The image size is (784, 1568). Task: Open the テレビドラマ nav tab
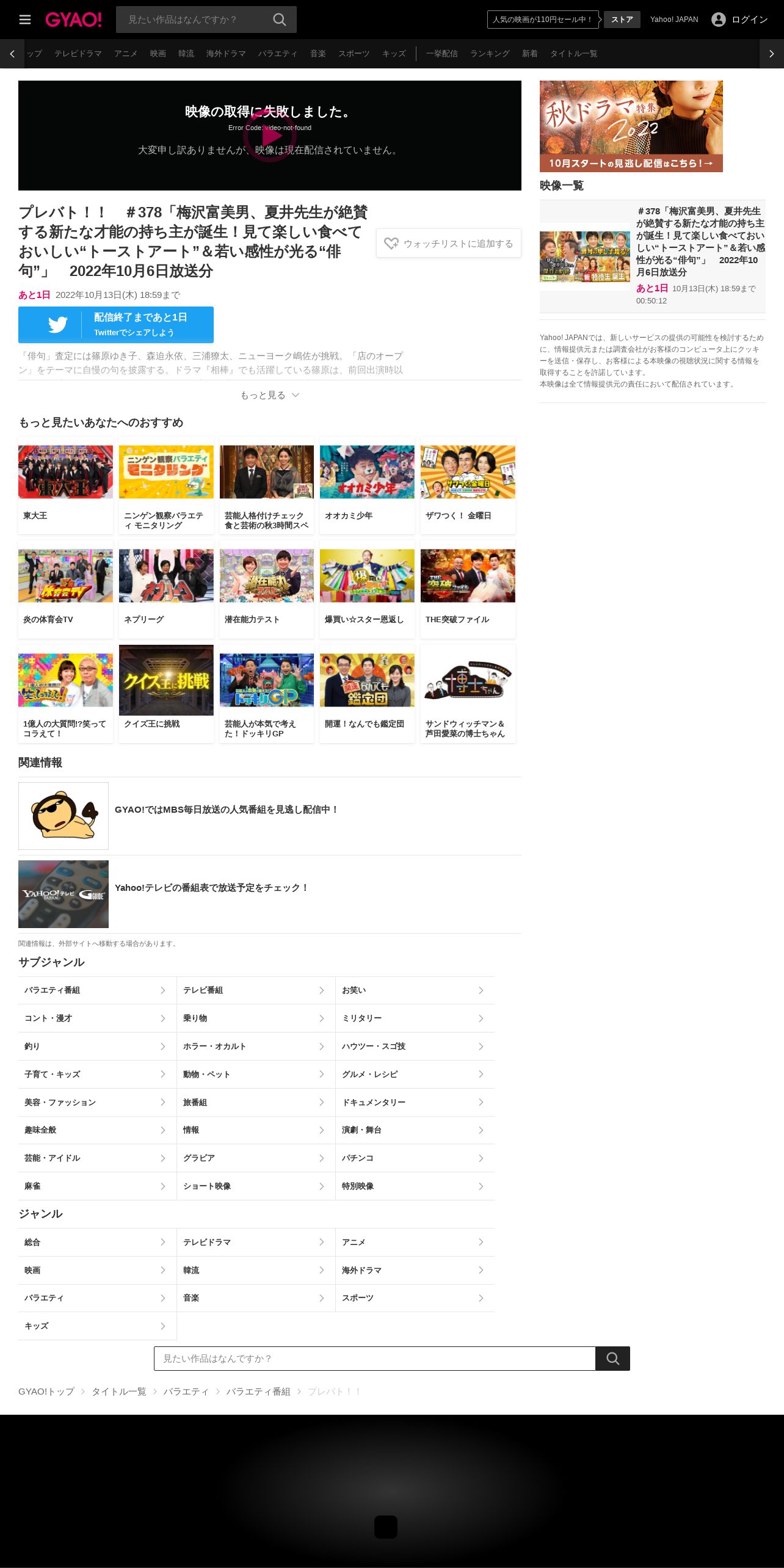[78, 54]
